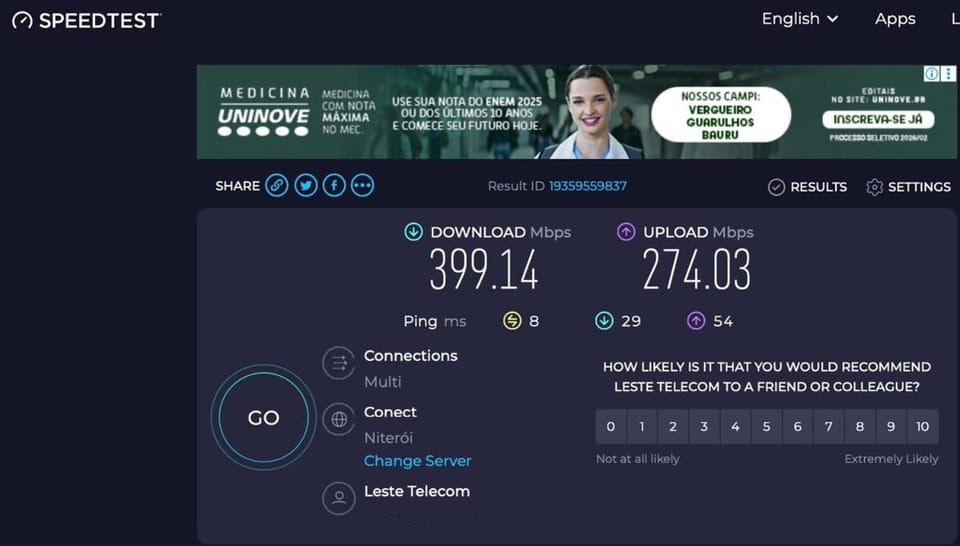Rate recommendation 8

[860, 427]
